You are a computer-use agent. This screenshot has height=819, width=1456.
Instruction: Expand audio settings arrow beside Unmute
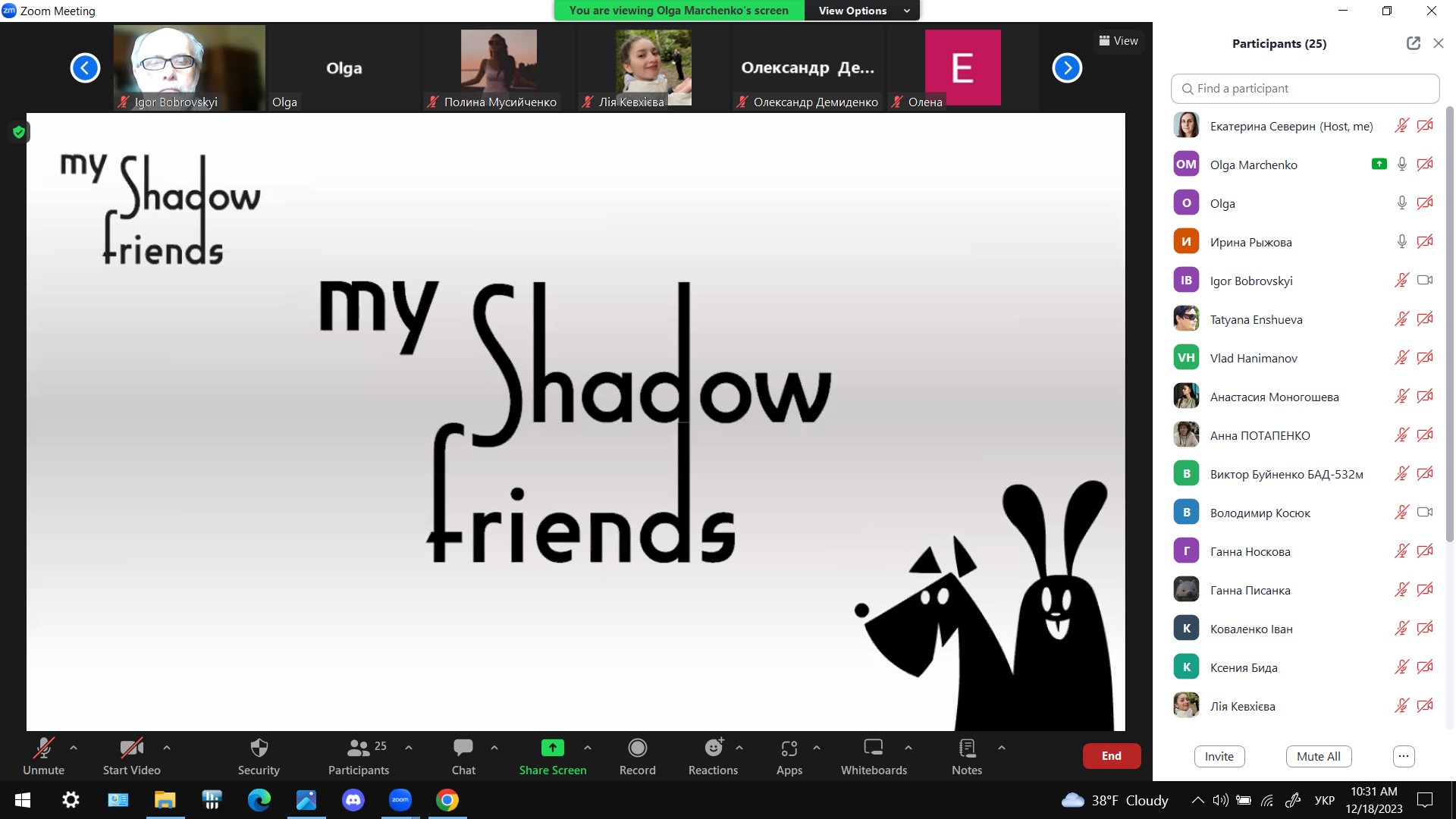(74, 748)
